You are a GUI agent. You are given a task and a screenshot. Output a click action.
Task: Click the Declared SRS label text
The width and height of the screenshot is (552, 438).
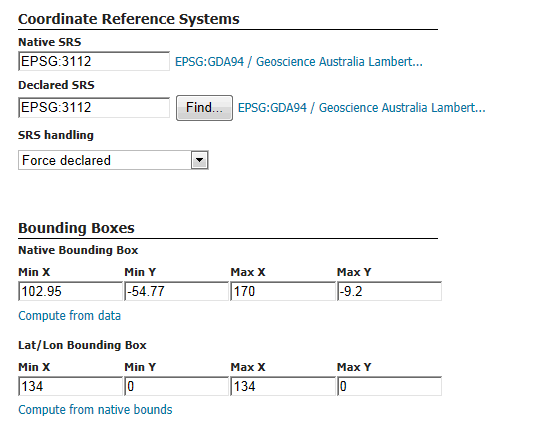pos(56,85)
